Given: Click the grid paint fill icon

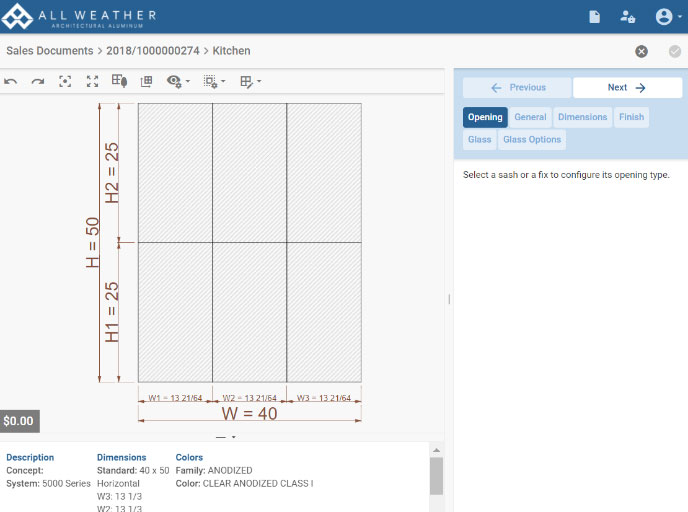Looking at the screenshot, I should 119,82.
